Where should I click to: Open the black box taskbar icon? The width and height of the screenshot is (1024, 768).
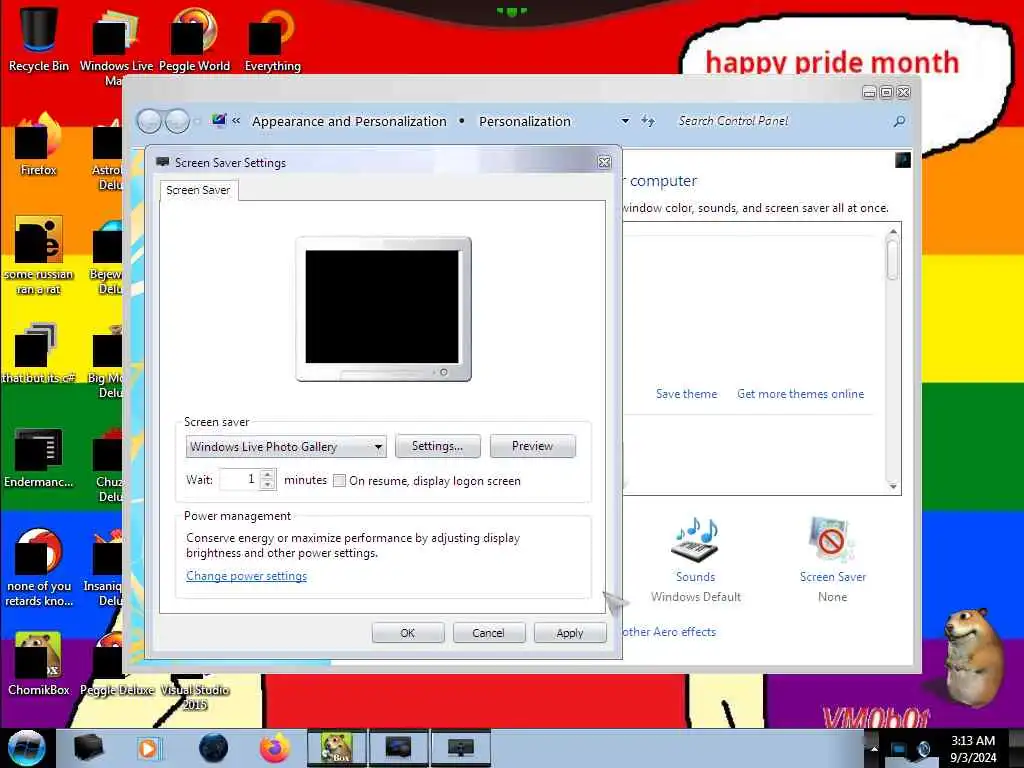(88, 748)
